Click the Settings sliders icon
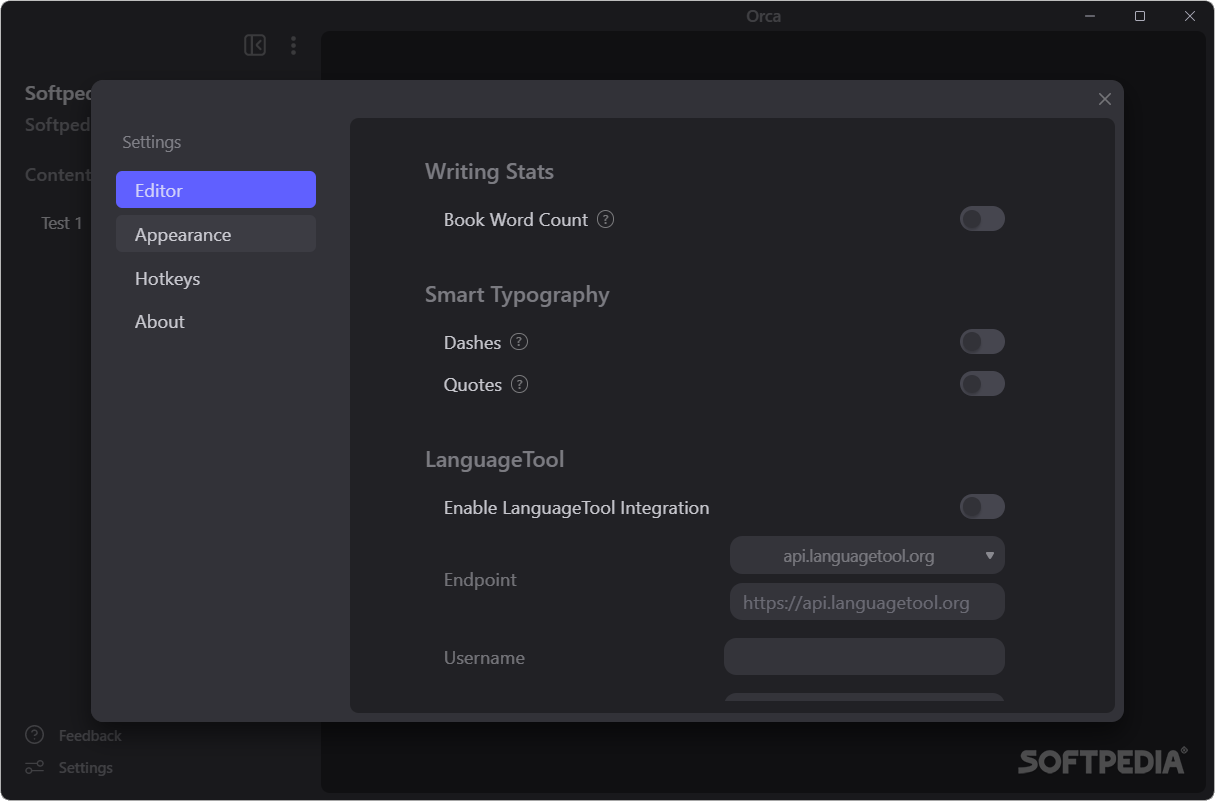Image resolution: width=1215 pixels, height=801 pixels. click(x=35, y=767)
